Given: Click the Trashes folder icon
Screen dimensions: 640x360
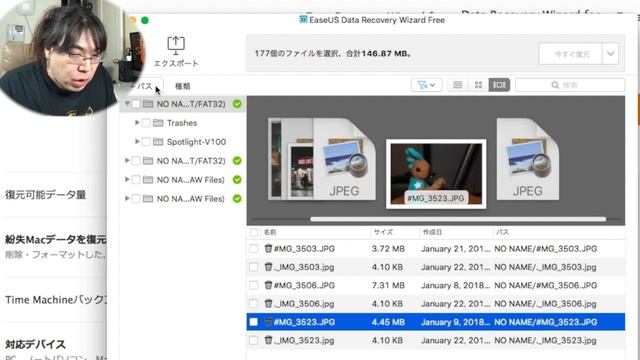Looking at the screenshot, I should click(x=158, y=123).
